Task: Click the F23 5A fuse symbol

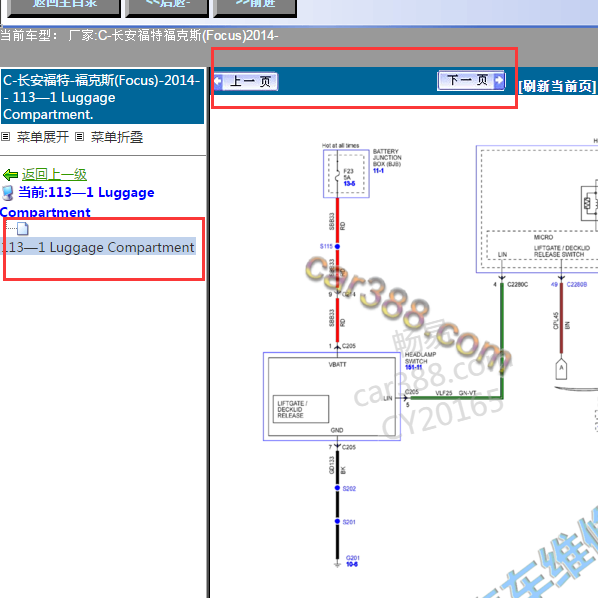Action: [337, 175]
